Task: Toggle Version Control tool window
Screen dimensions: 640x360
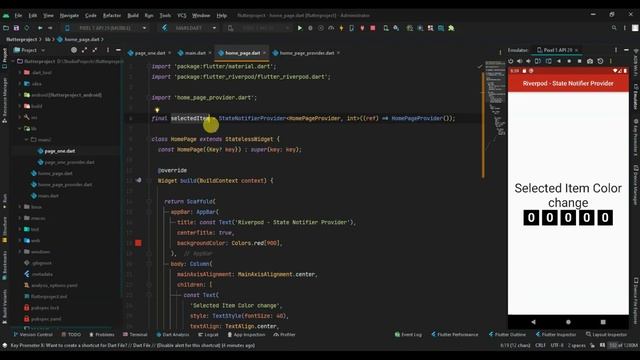Action: click(33, 335)
